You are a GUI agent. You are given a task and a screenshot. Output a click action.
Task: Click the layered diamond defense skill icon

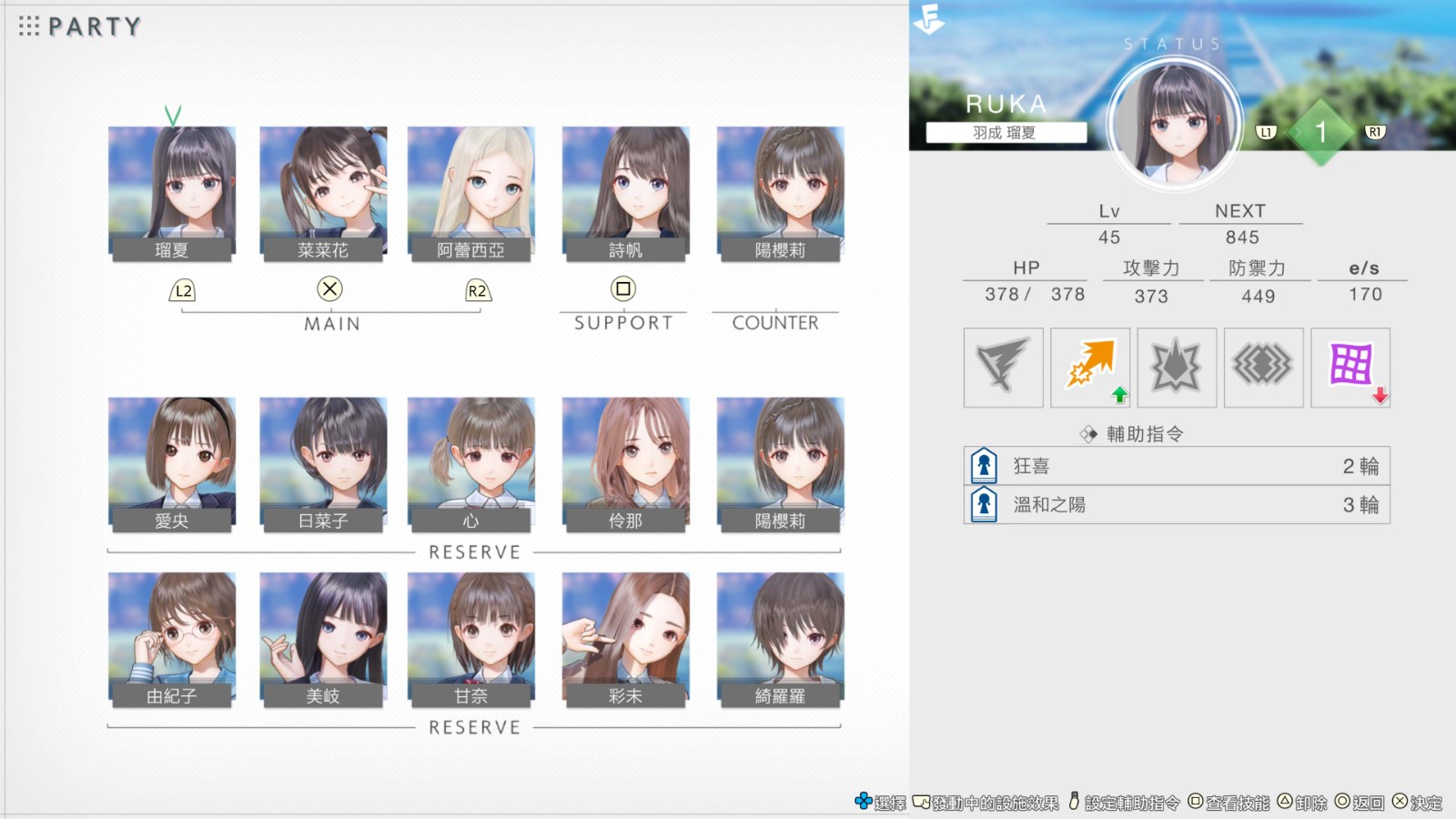coord(1264,368)
